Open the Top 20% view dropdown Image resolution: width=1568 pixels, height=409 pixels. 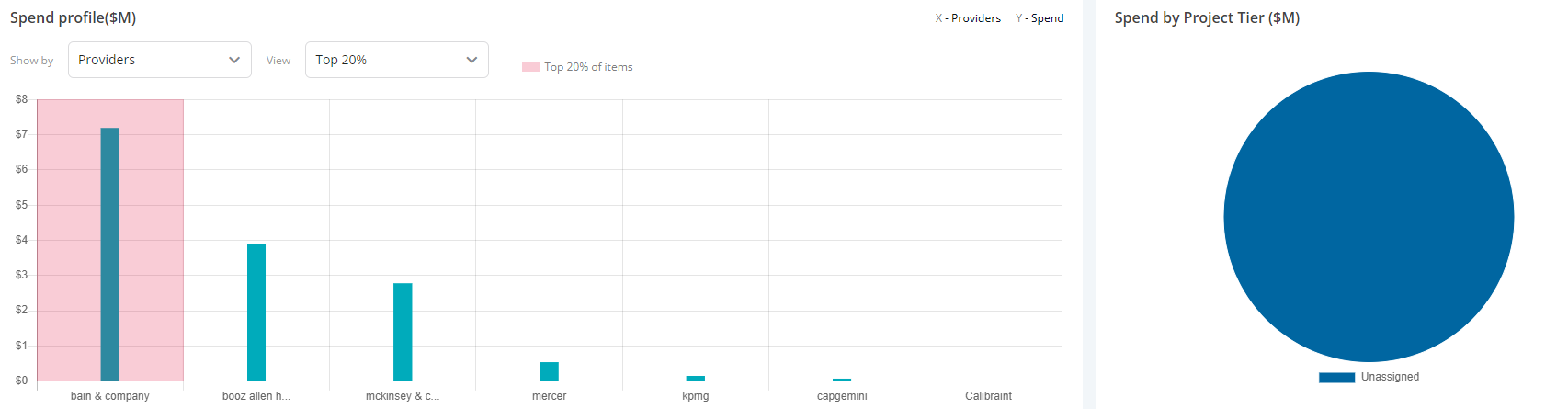point(397,60)
